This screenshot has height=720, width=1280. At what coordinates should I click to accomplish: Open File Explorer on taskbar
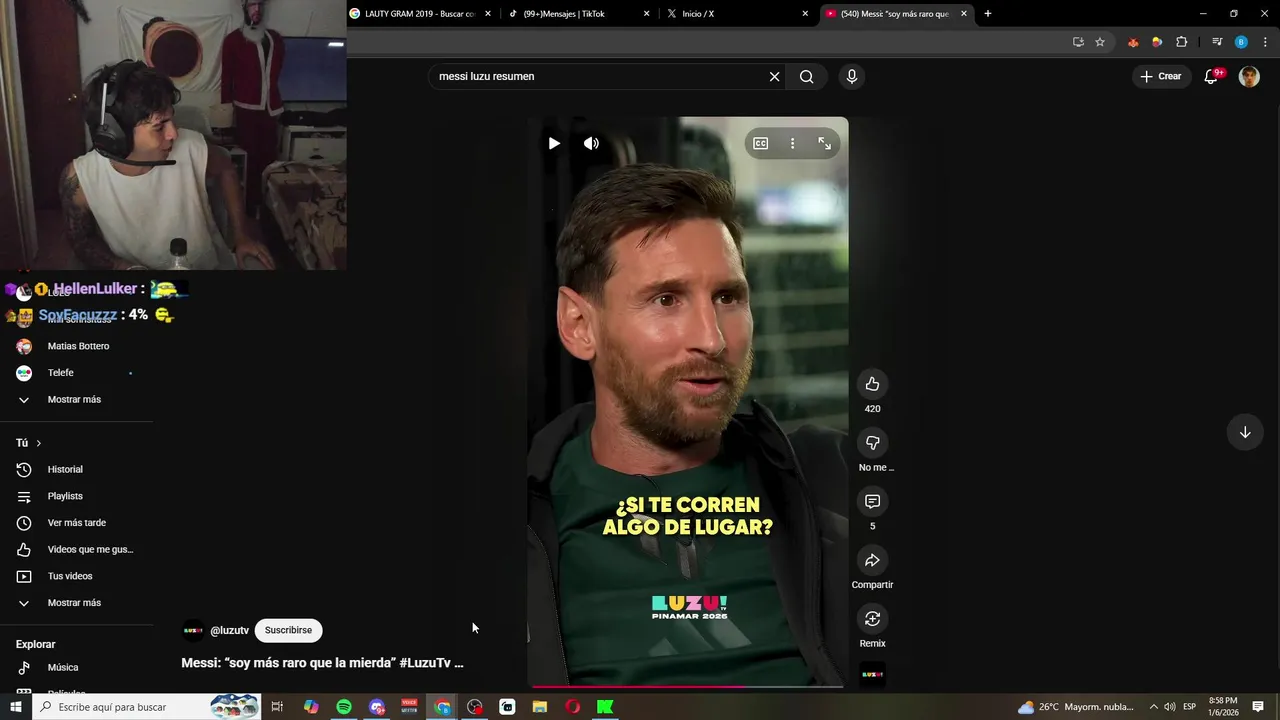point(540,707)
